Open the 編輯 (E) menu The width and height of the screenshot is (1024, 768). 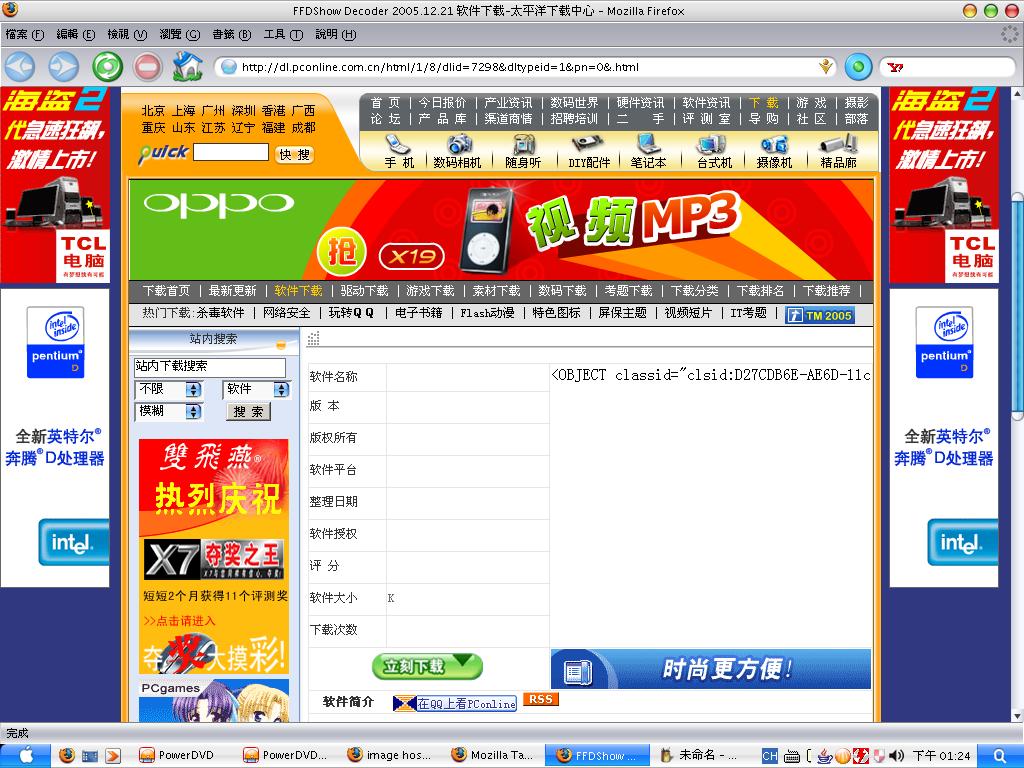click(x=75, y=34)
